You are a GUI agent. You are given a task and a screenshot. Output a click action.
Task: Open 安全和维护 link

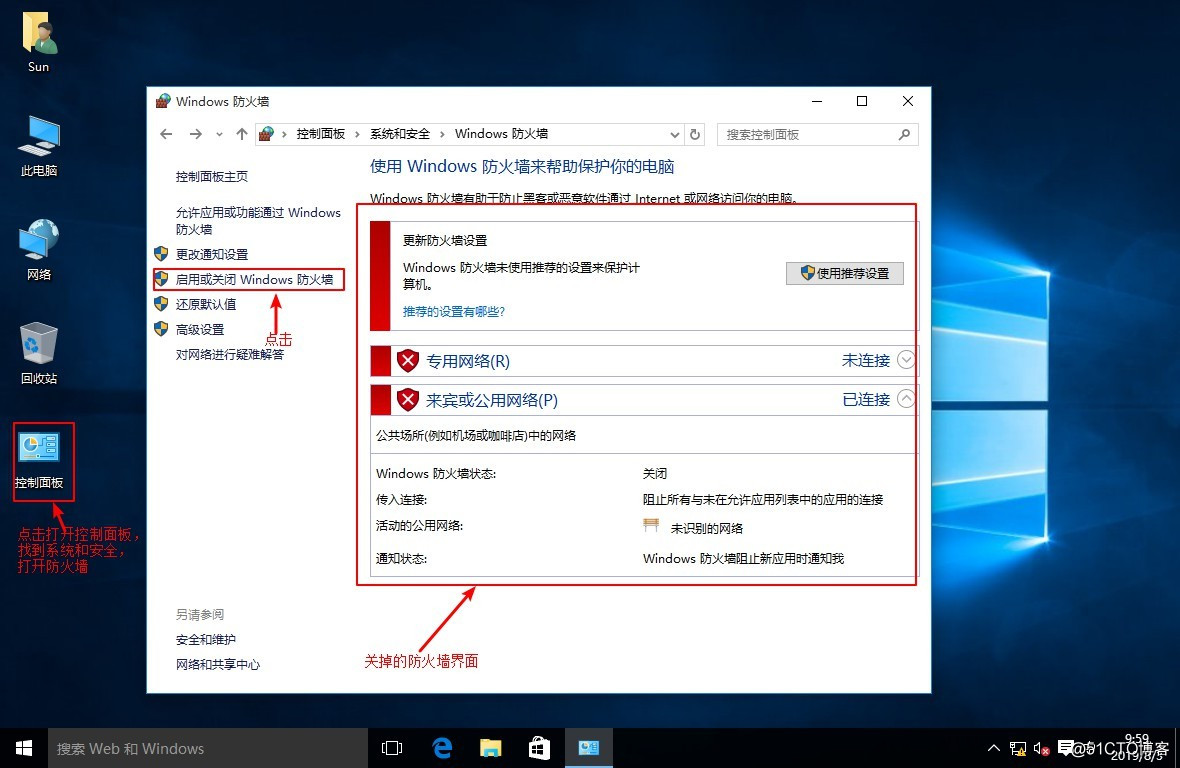coord(205,639)
